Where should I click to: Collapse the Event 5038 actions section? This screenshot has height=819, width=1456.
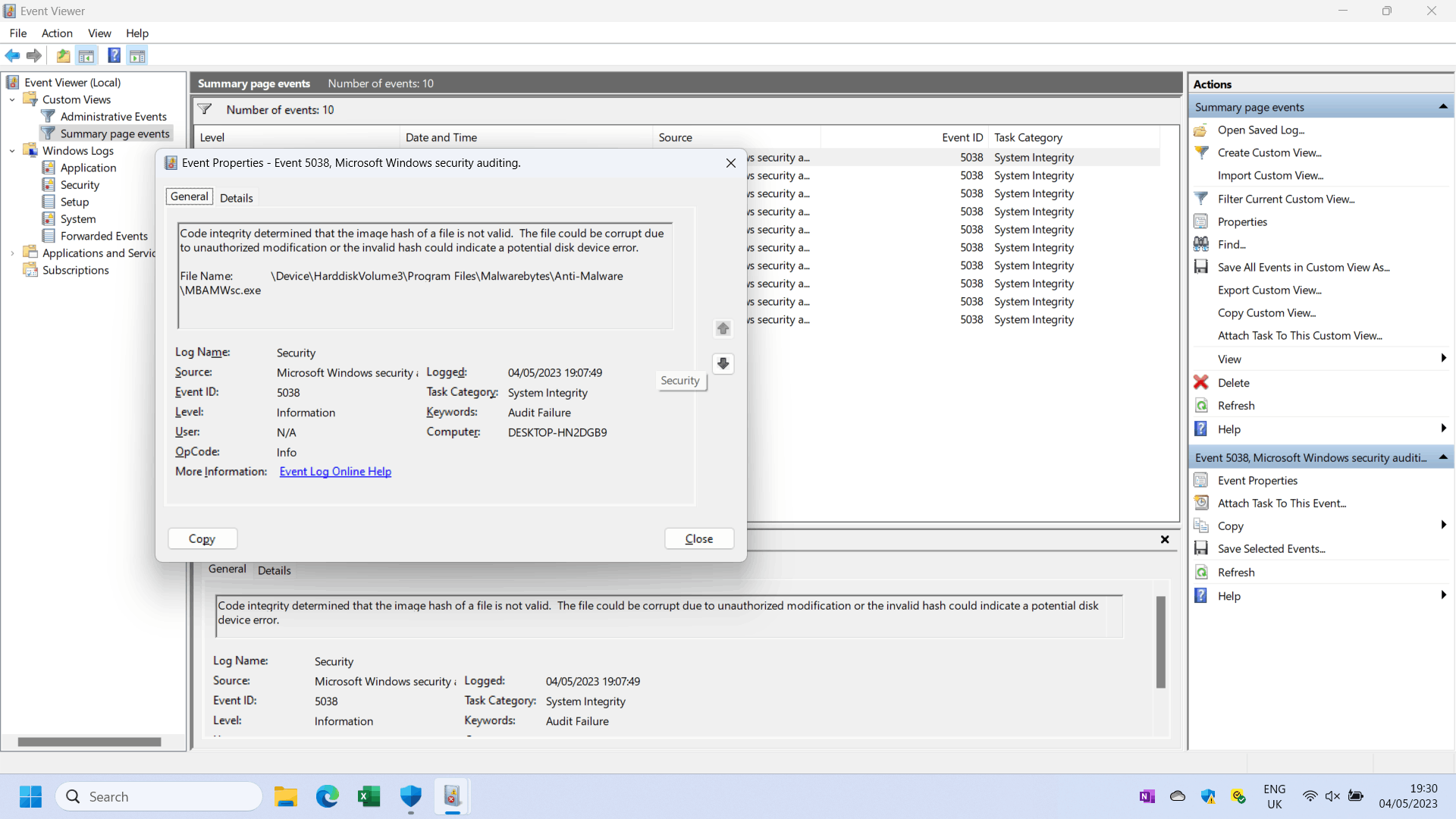point(1443,457)
